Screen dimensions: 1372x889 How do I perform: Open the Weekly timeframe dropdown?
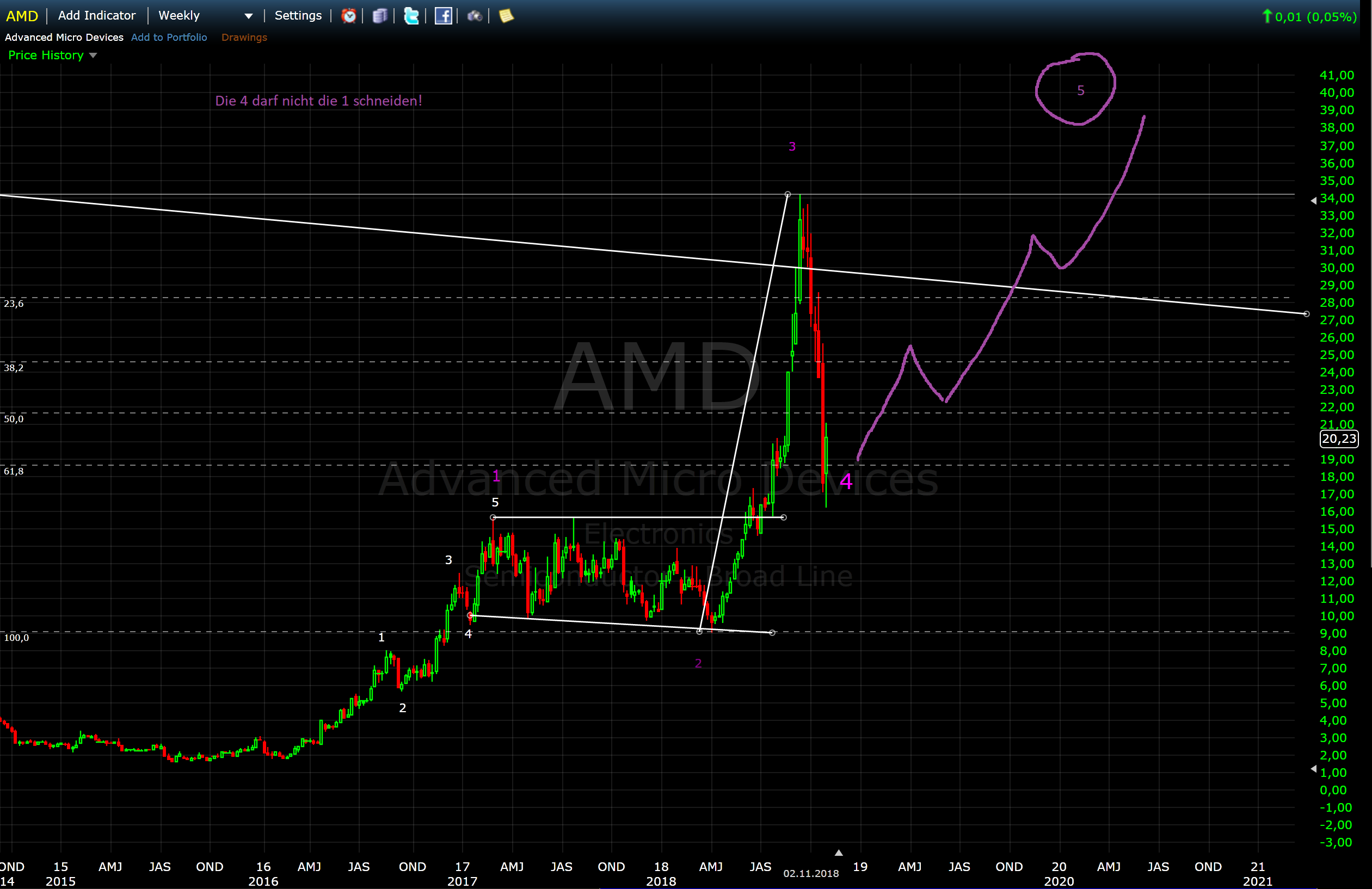pos(205,16)
